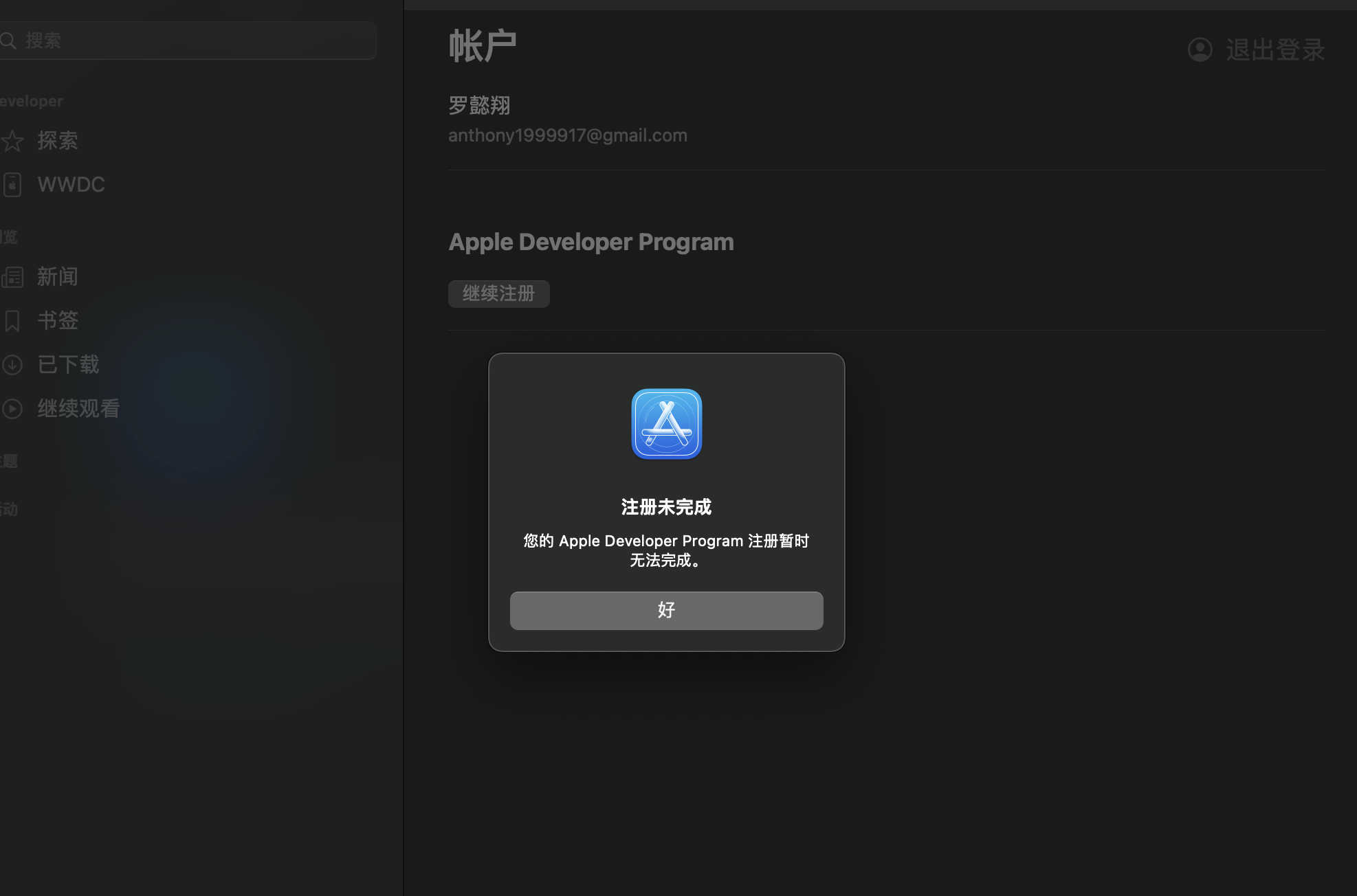
Task: Click the email anthony1999917@gmail.com
Action: pos(567,135)
